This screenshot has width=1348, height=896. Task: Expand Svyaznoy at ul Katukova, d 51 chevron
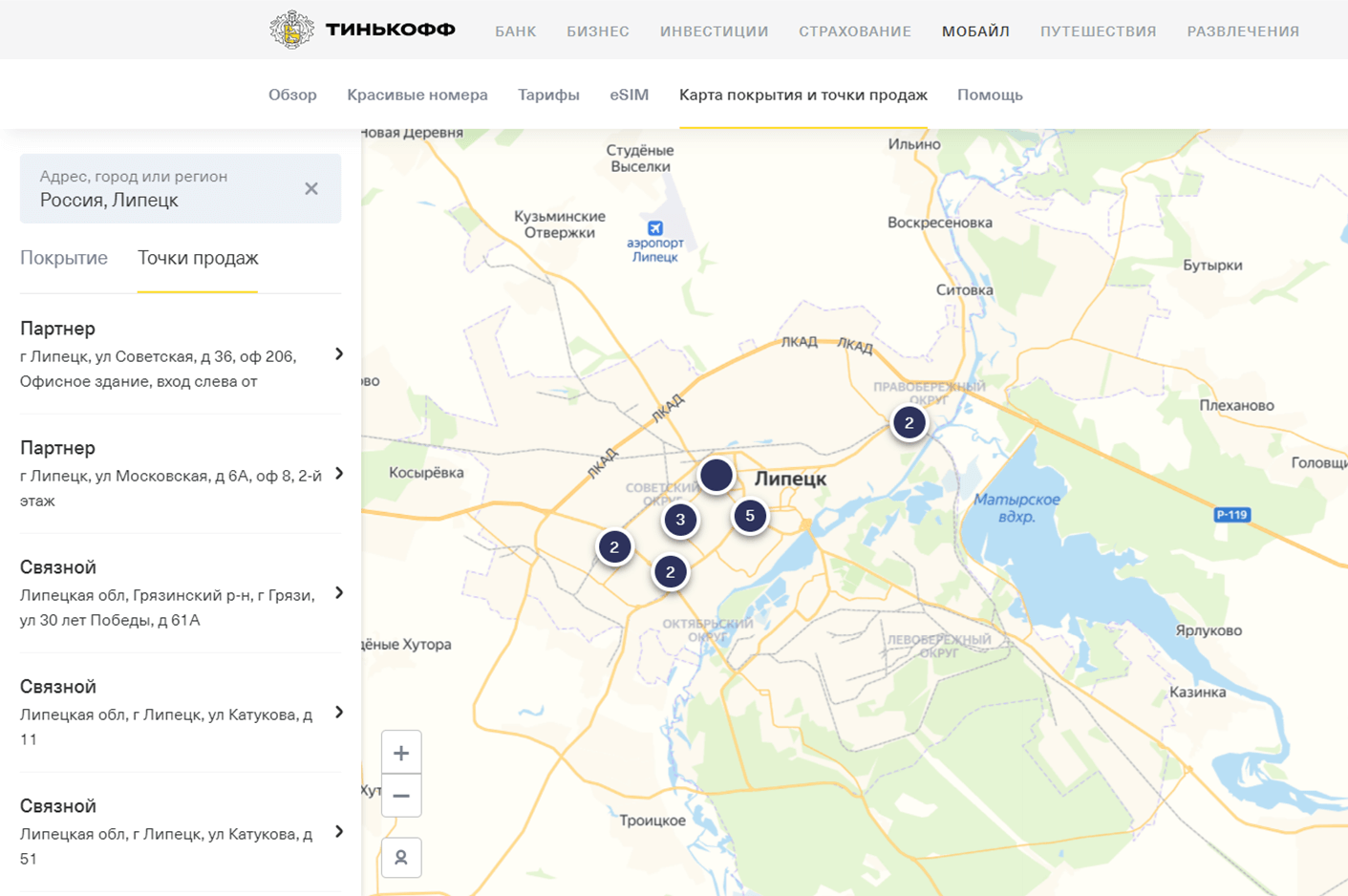click(339, 832)
